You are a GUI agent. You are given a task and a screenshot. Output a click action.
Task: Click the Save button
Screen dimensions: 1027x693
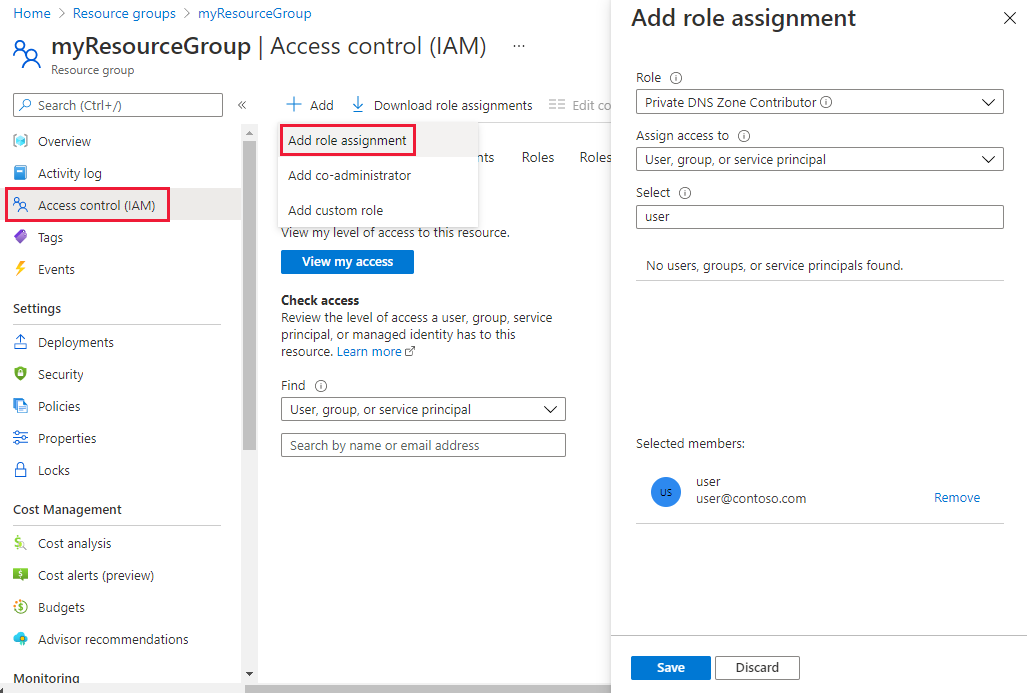click(670, 668)
